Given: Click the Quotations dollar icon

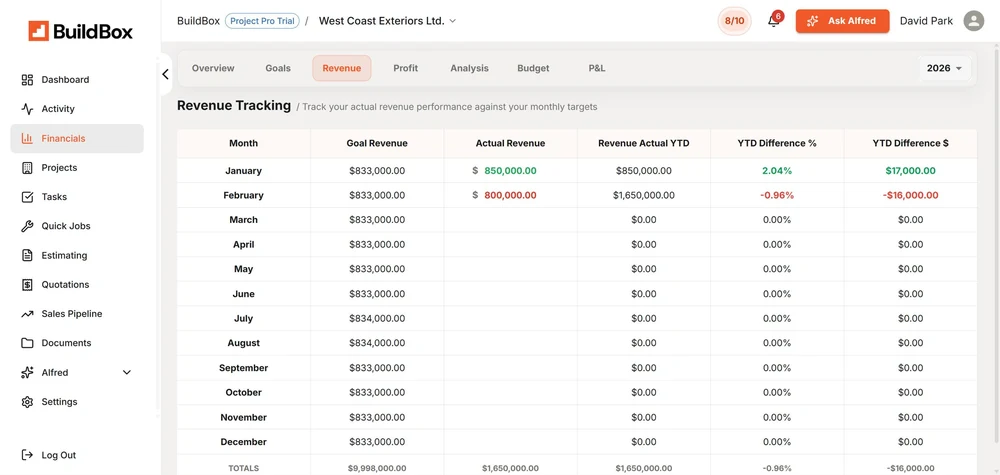Looking at the screenshot, I should click(27, 285).
